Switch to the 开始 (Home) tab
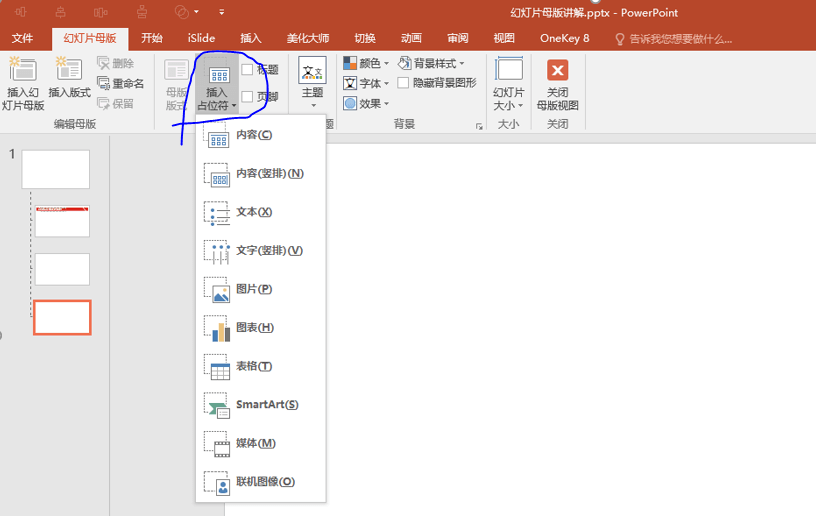Image resolution: width=816 pixels, height=516 pixels. 152,38
